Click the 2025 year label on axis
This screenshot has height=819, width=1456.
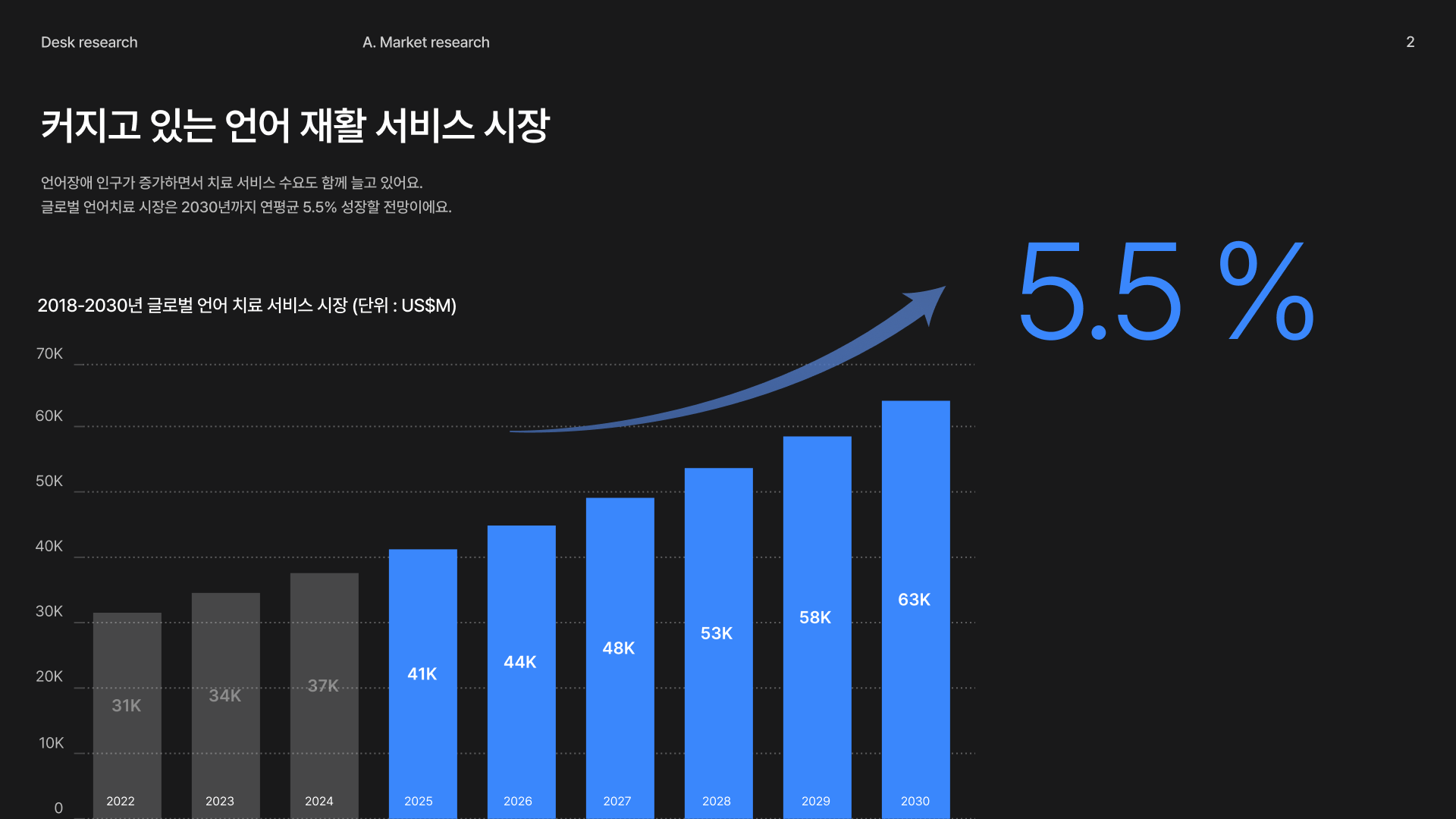pos(418,801)
